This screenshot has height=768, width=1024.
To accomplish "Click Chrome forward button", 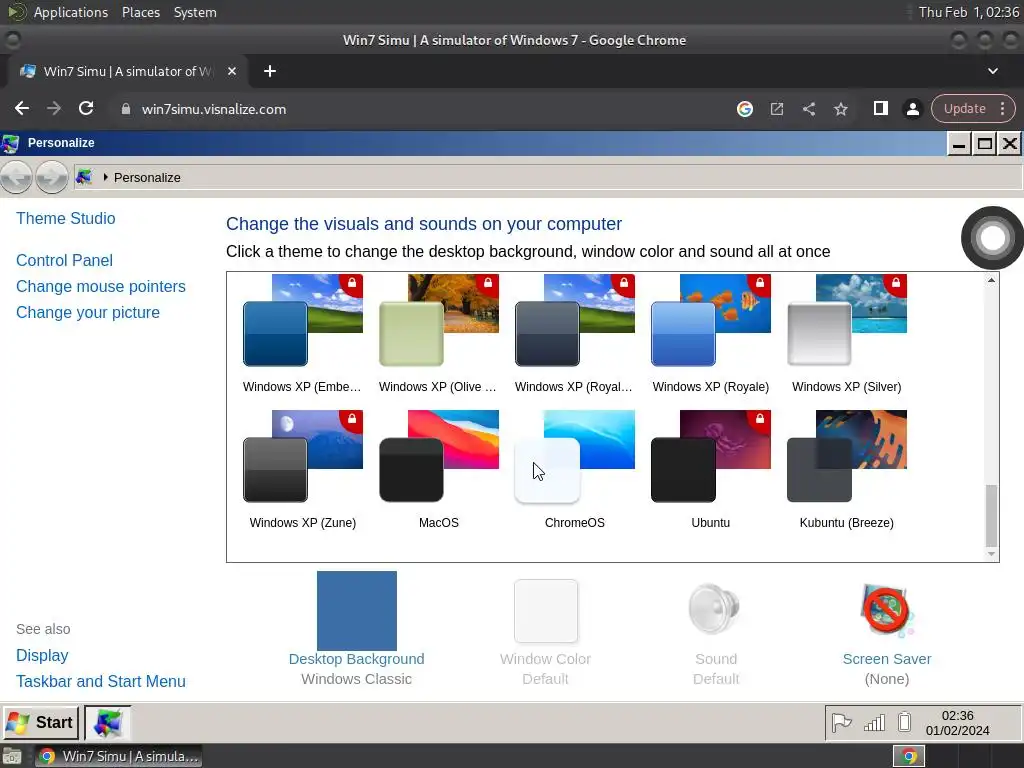I will [54, 108].
